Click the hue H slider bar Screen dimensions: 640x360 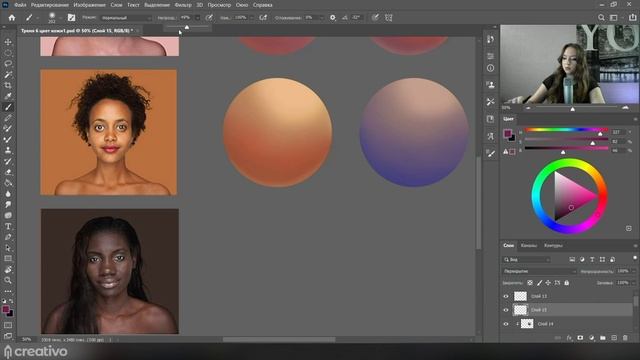[x=566, y=130]
